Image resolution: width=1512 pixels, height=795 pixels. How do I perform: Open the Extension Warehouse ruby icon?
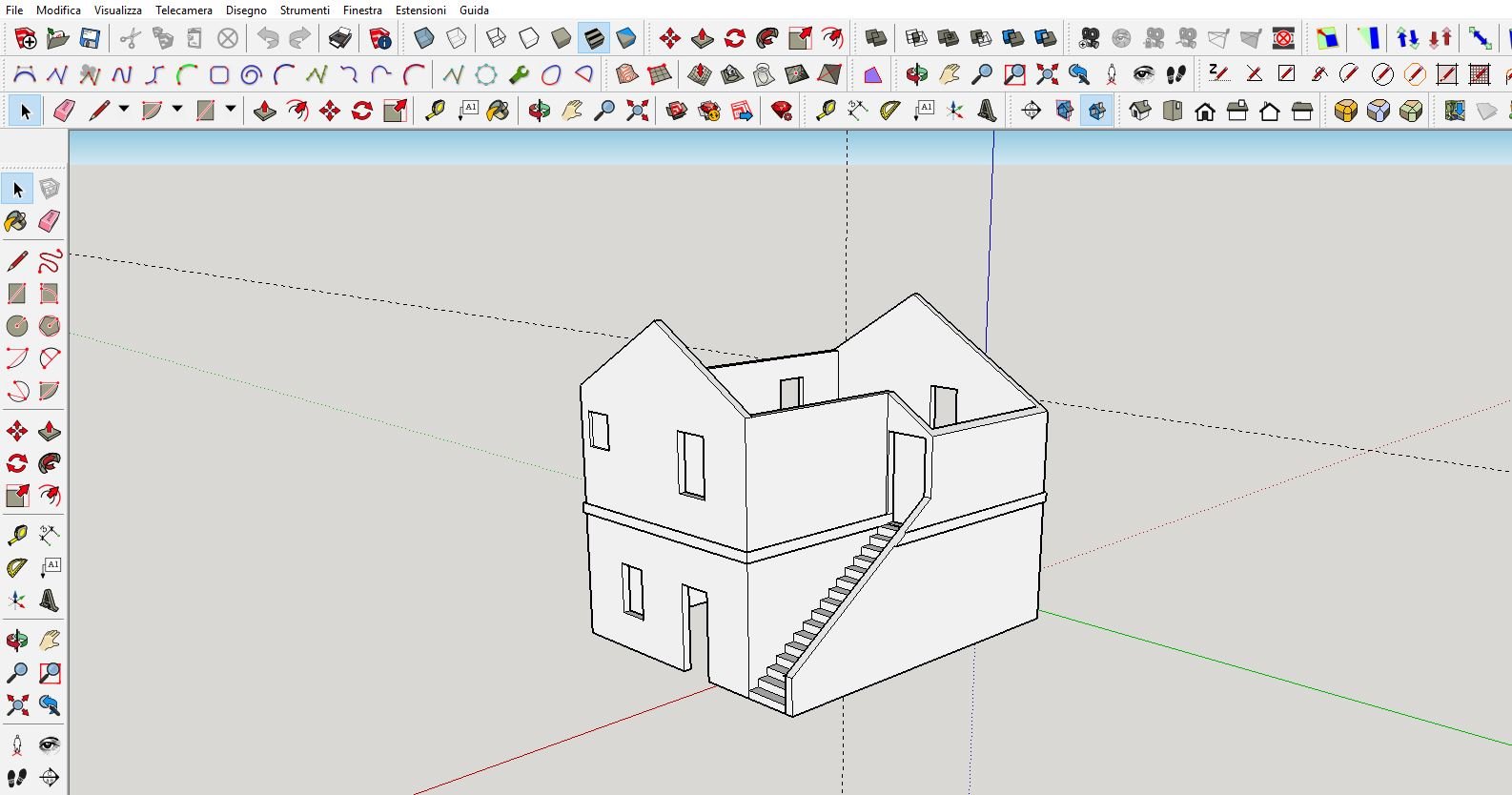[782, 112]
